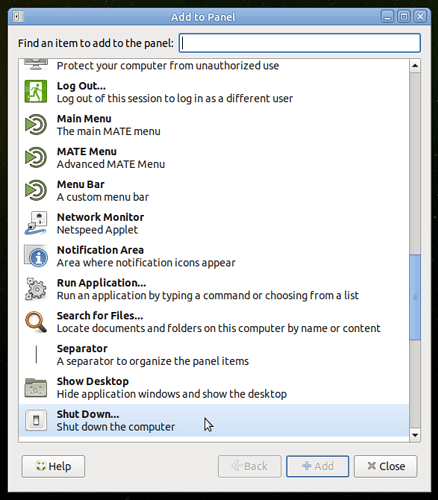Choose the MATE Menu applet icon
This screenshot has height=500, width=438.
(x=36, y=157)
